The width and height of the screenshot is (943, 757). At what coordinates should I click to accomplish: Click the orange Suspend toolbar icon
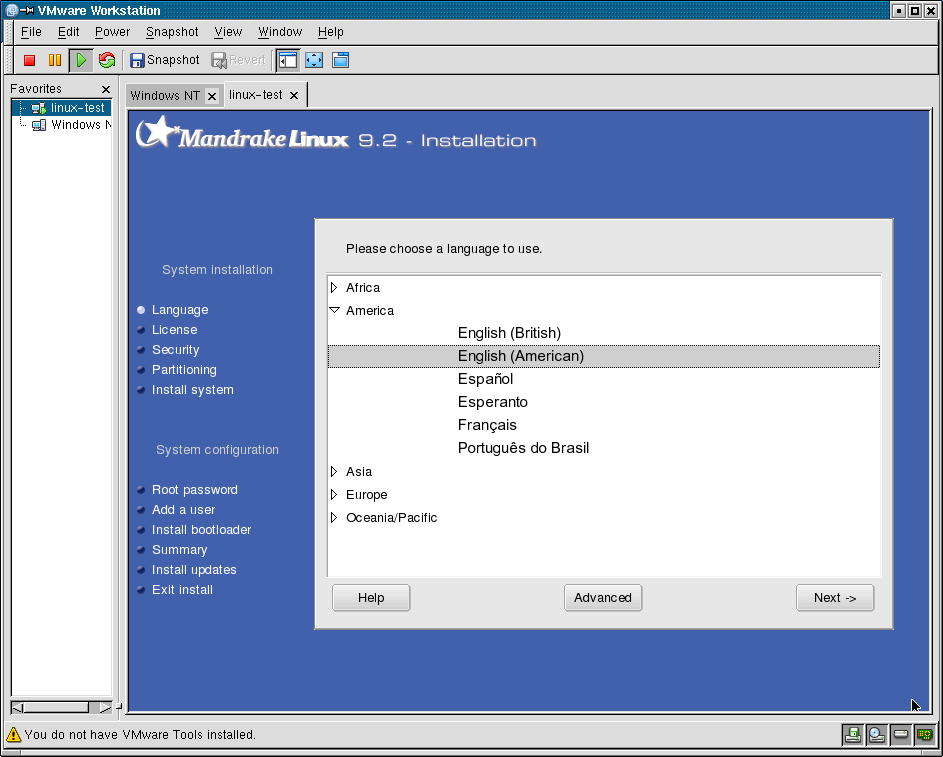55,60
